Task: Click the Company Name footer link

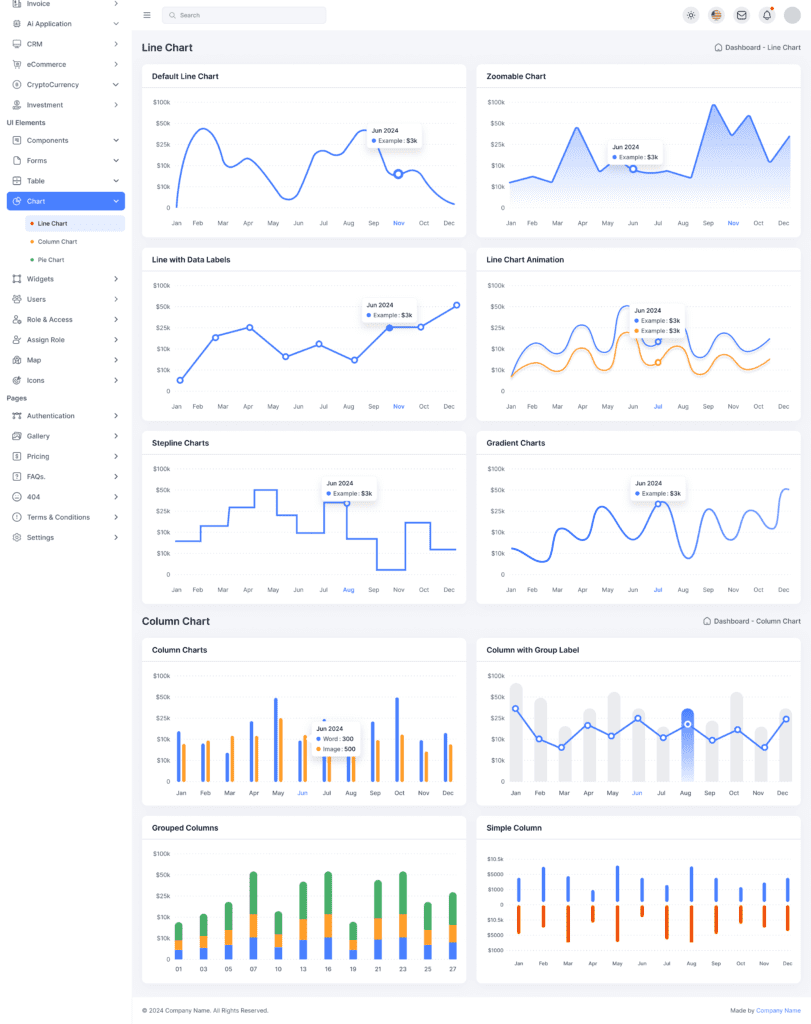Action: [778, 1010]
